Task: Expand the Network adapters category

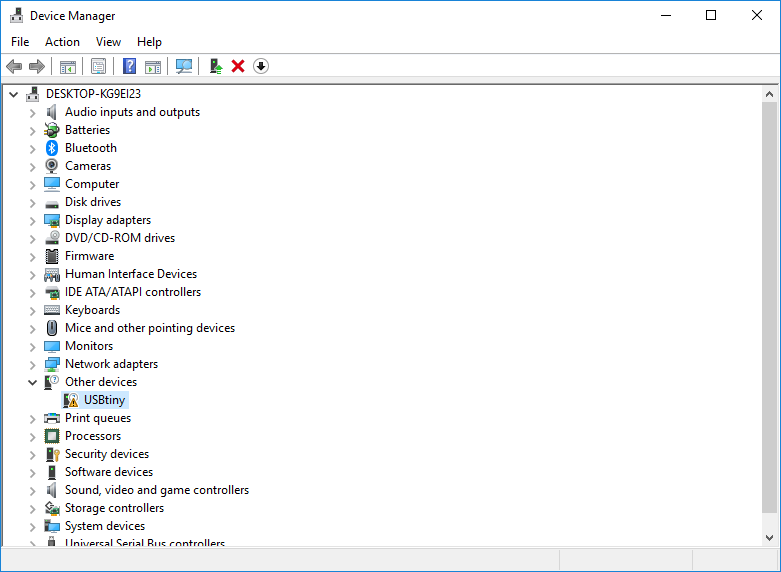Action: 33,364
